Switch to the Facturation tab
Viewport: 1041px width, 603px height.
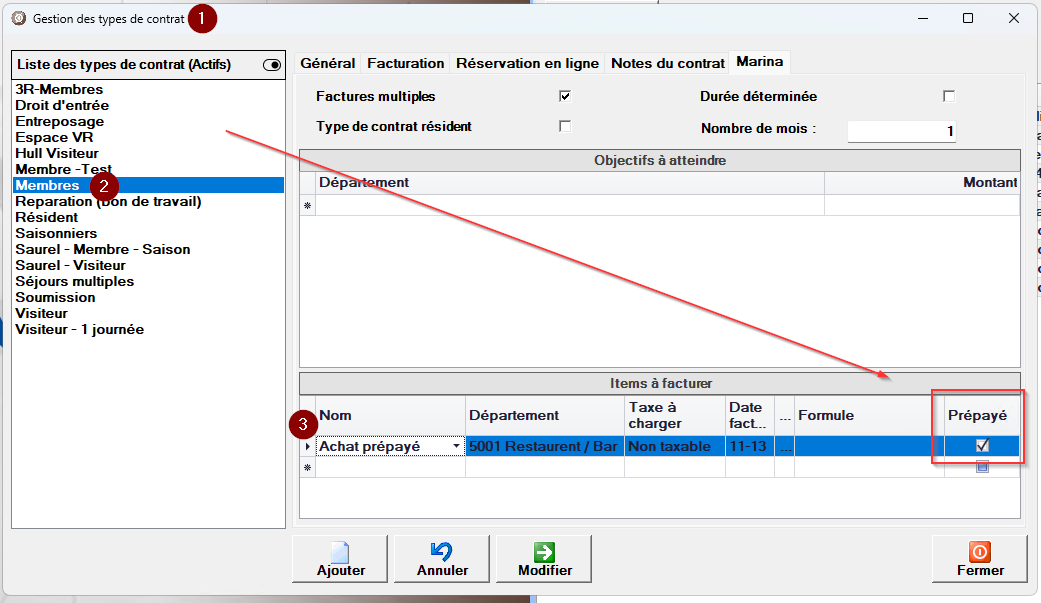pyautogui.click(x=405, y=63)
